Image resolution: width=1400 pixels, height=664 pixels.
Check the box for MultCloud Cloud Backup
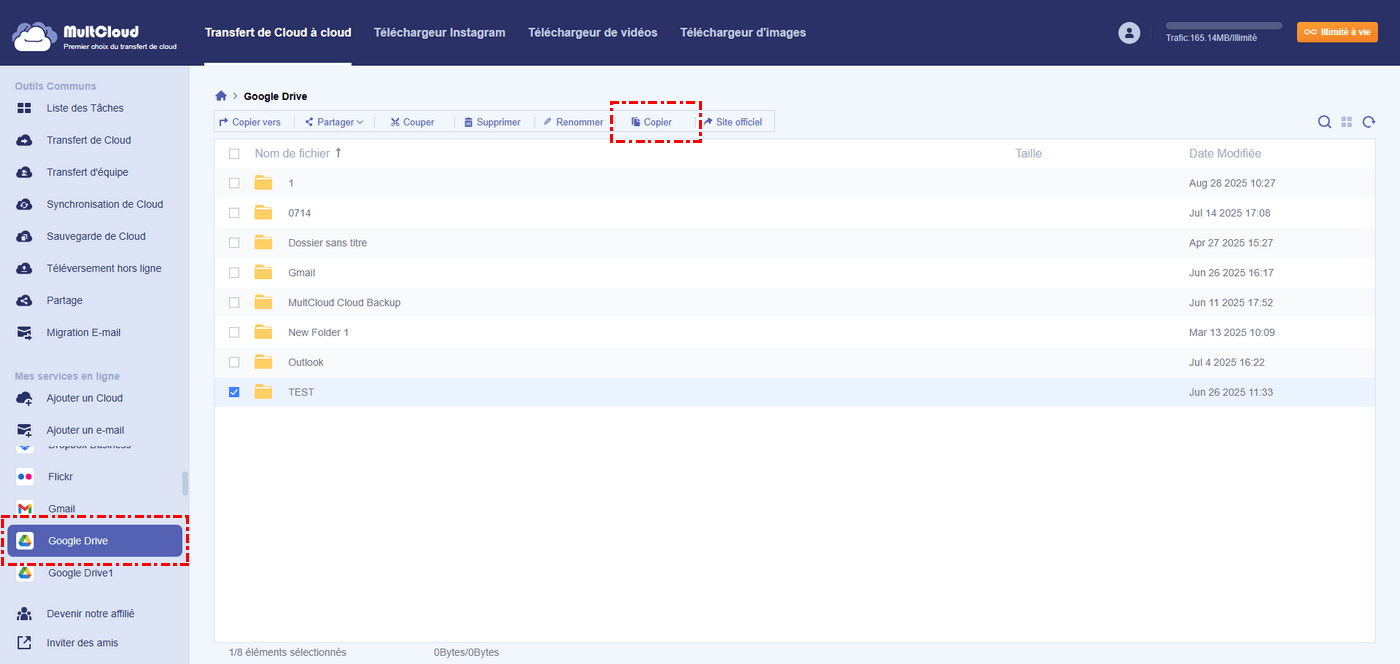(x=234, y=302)
